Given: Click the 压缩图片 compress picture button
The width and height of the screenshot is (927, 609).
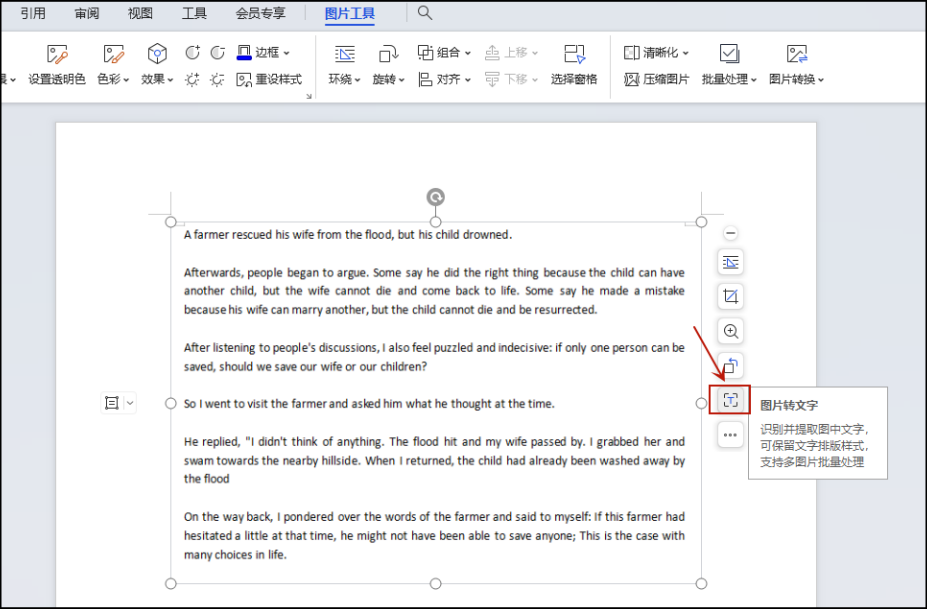Looking at the screenshot, I should (656, 79).
